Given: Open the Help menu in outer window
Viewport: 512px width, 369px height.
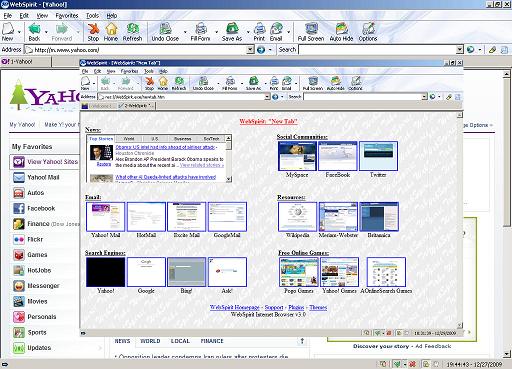Looking at the screenshot, I should point(112,16).
